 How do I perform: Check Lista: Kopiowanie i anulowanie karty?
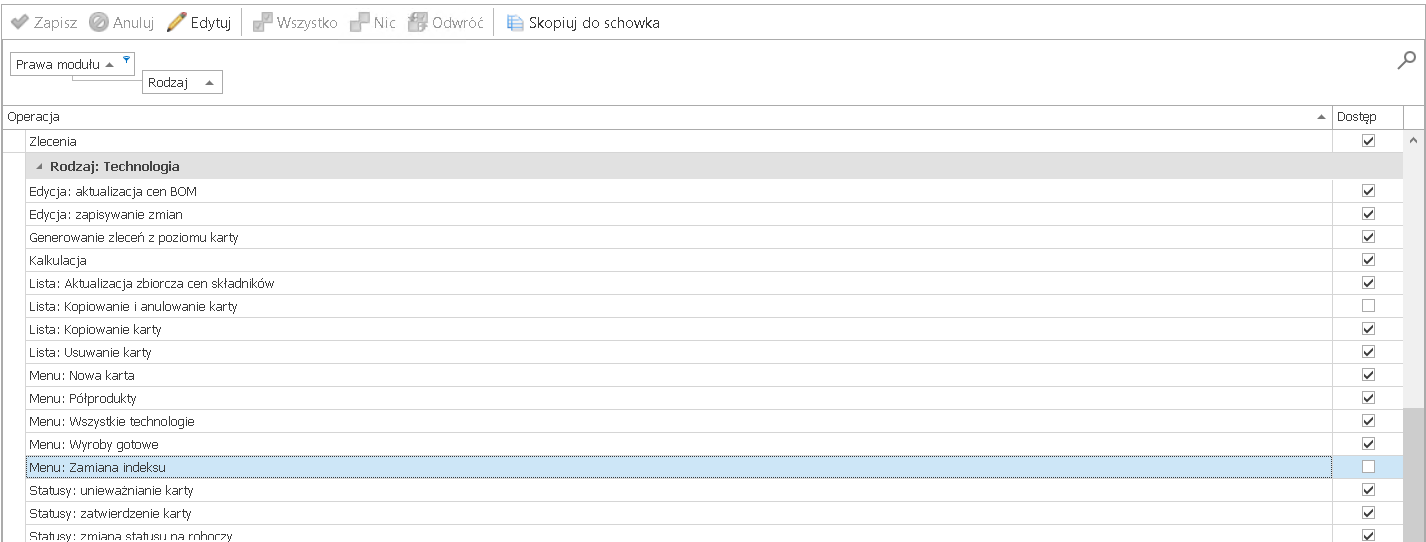coord(1368,306)
